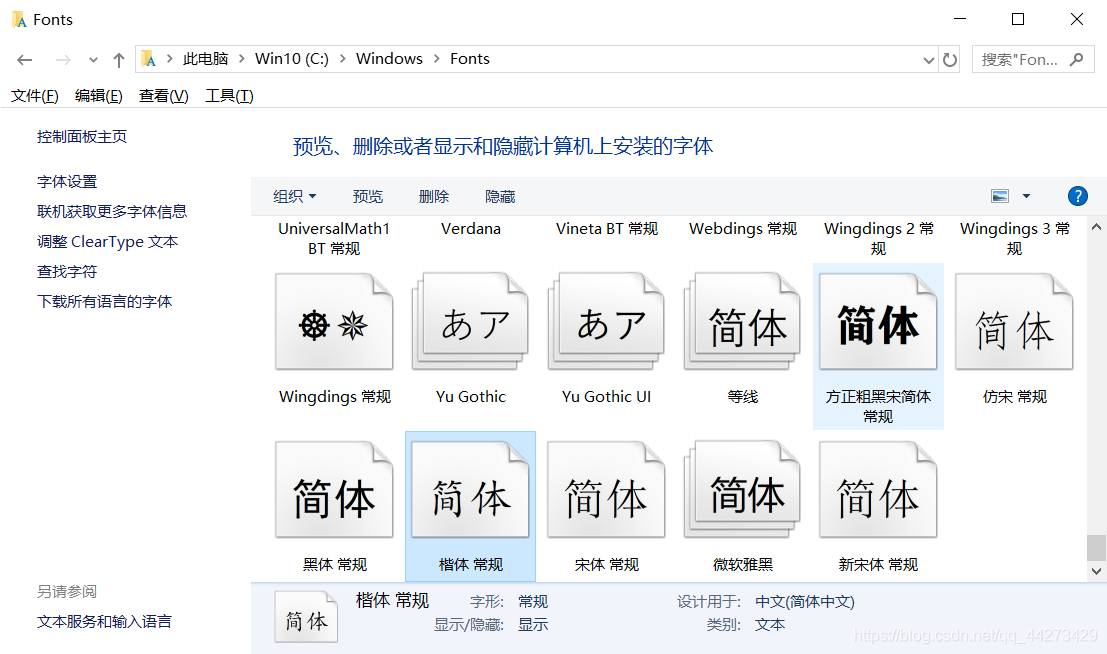Image resolution: width=1107 pixels, height=654 pixels.
Task: Click the scrollbar down arrow
Action: [1096, 571]
